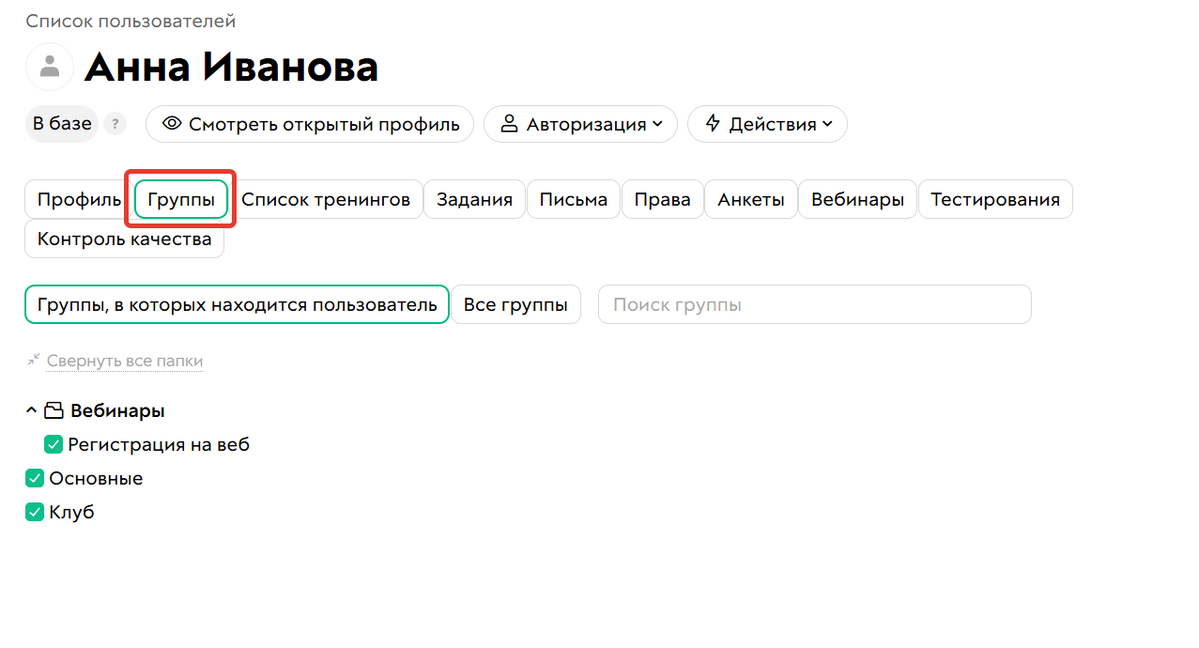Click the collapse arrows icon before Свернуть все папки
Image resolution: width=1199 pixels, height=648 pixels.
click(x=35, y=361)
